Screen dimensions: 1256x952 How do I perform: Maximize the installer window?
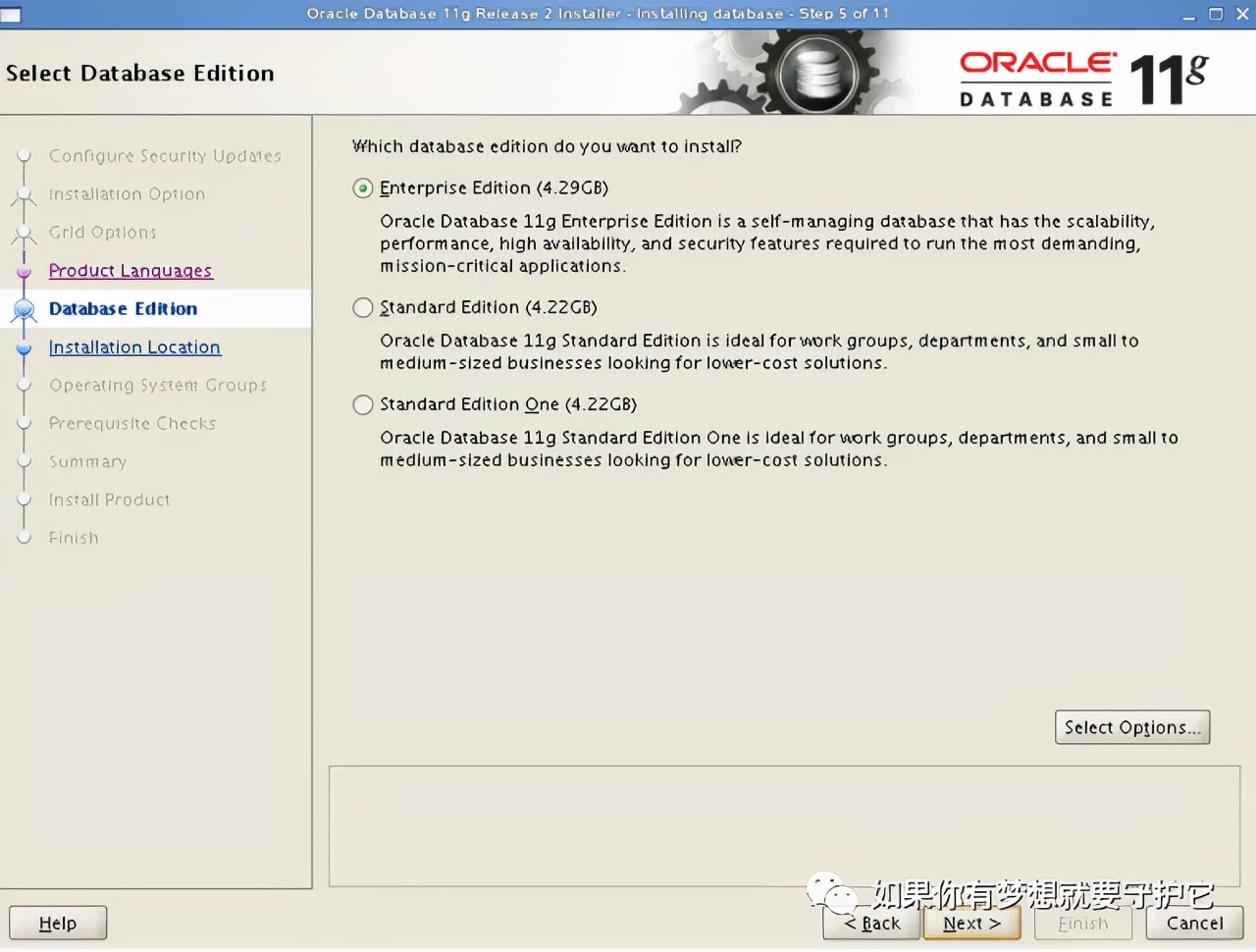tap(1216, 15)
